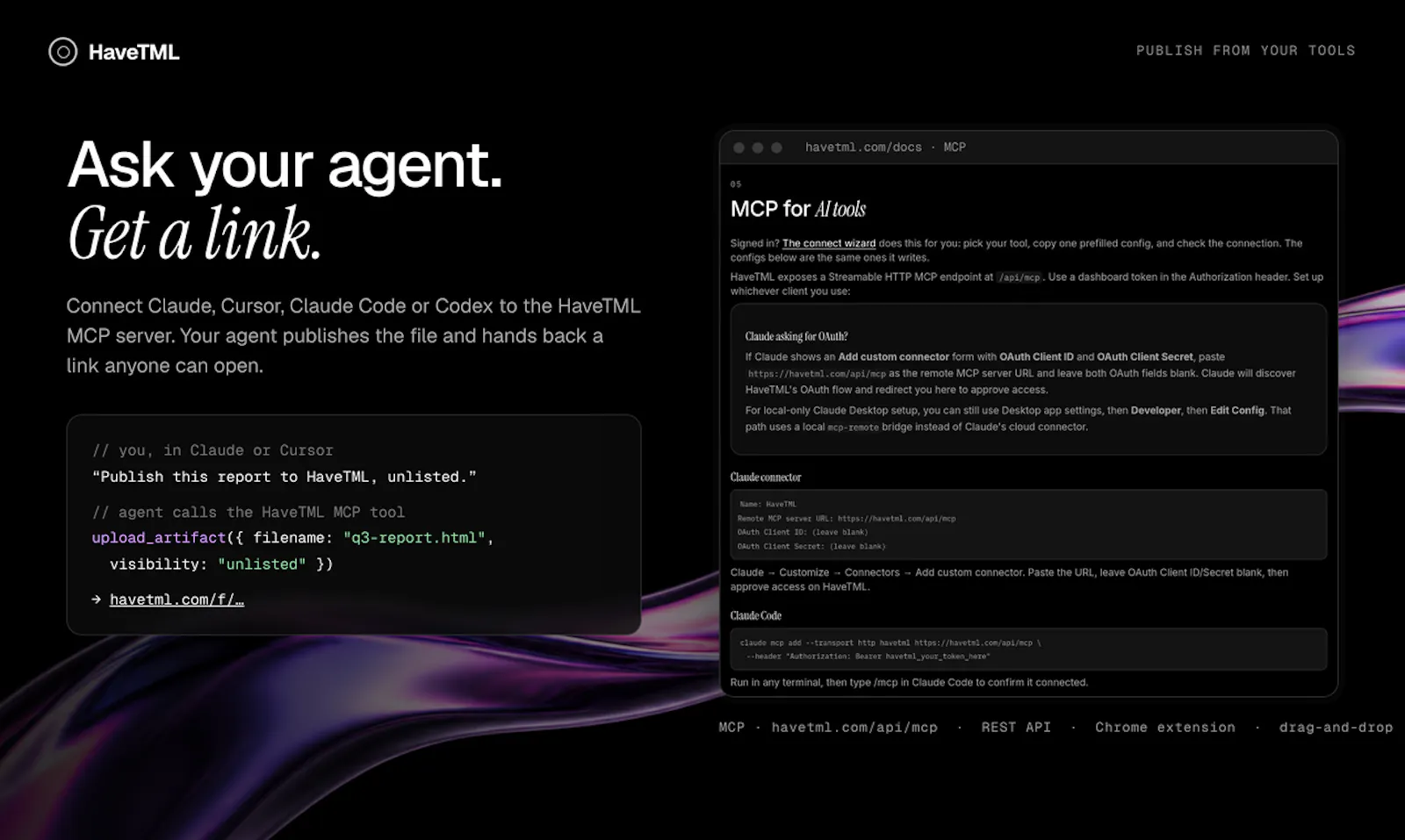
Task: Click the PUBLISH FROM YOUR TOOLS header text
Action: (x=1245, y=51)
